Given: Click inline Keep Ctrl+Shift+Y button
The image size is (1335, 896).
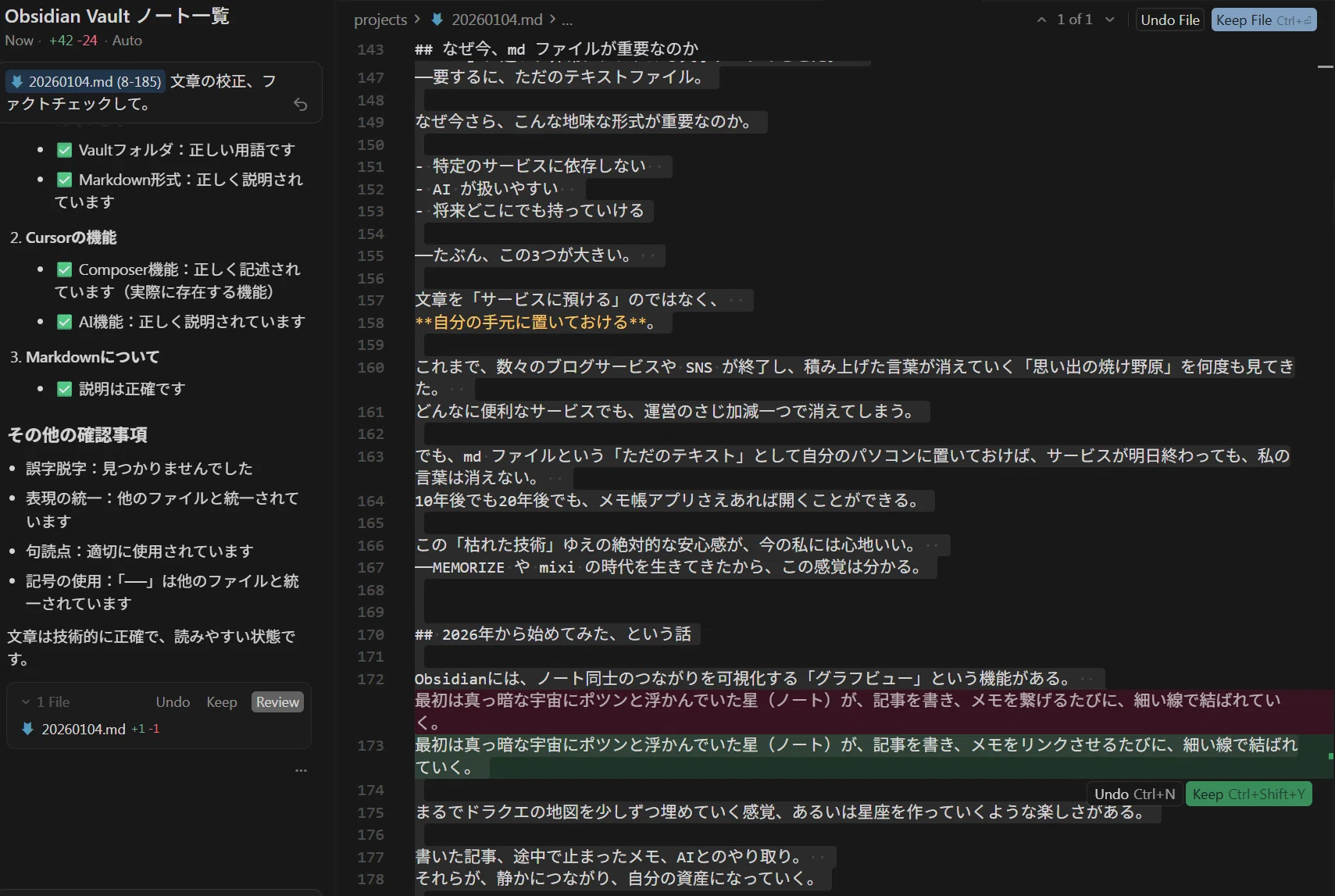Looking at the screenshot, I should click(x=1248, y=794).
